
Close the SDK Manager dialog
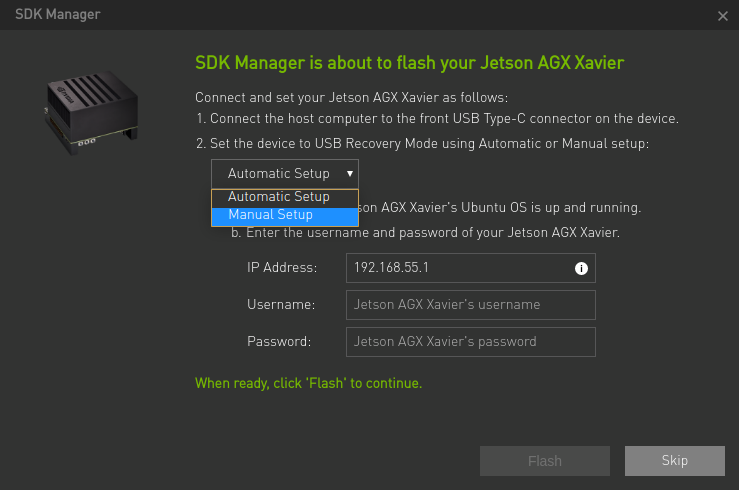pos(723,16)
